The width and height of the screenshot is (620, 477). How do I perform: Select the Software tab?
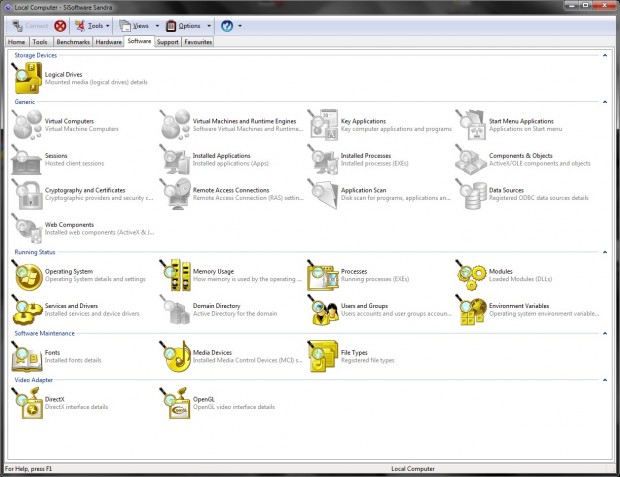pos(139,41)
